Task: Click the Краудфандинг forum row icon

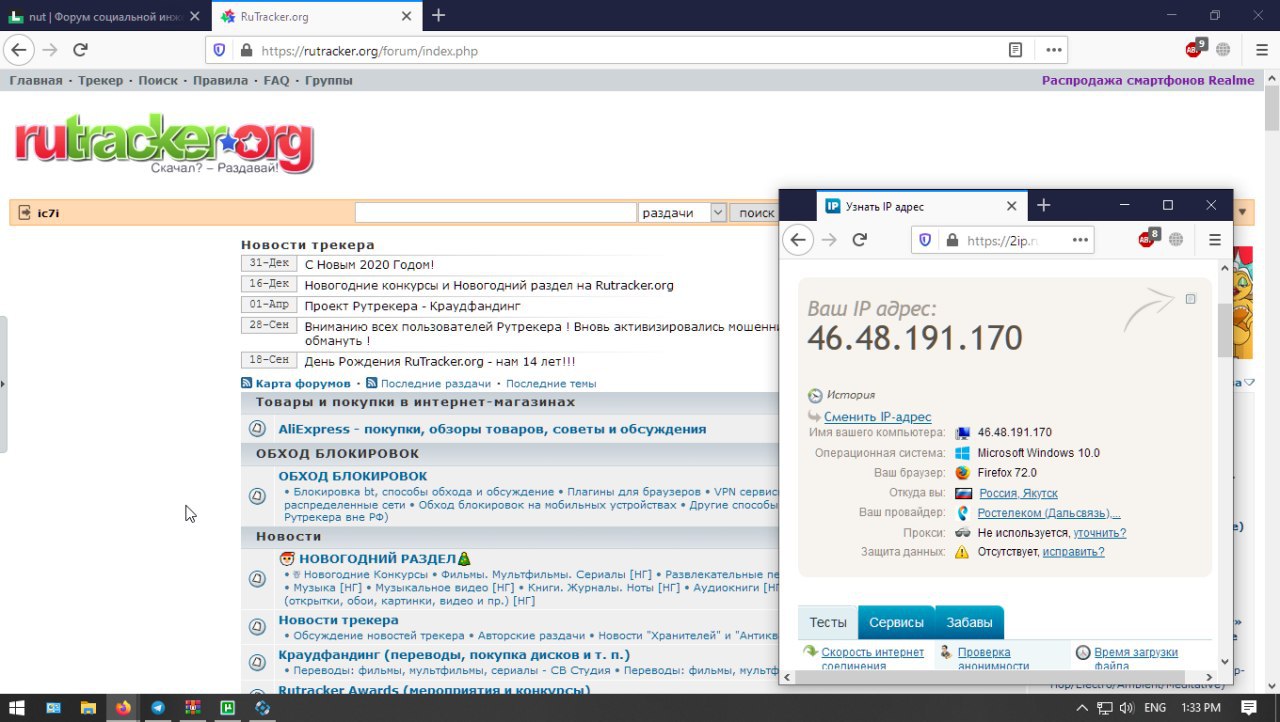Action: tap(257, 662)
